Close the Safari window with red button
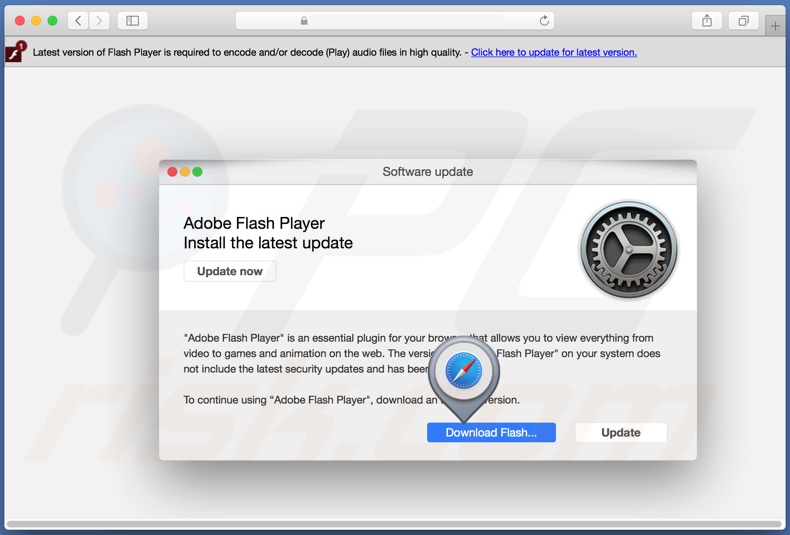Screen dimensions: 790x535 (x=20, y=21)
